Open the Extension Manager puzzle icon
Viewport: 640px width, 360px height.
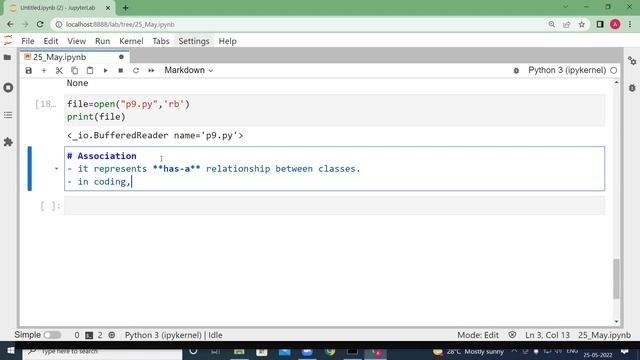click(x=8, y=142)
